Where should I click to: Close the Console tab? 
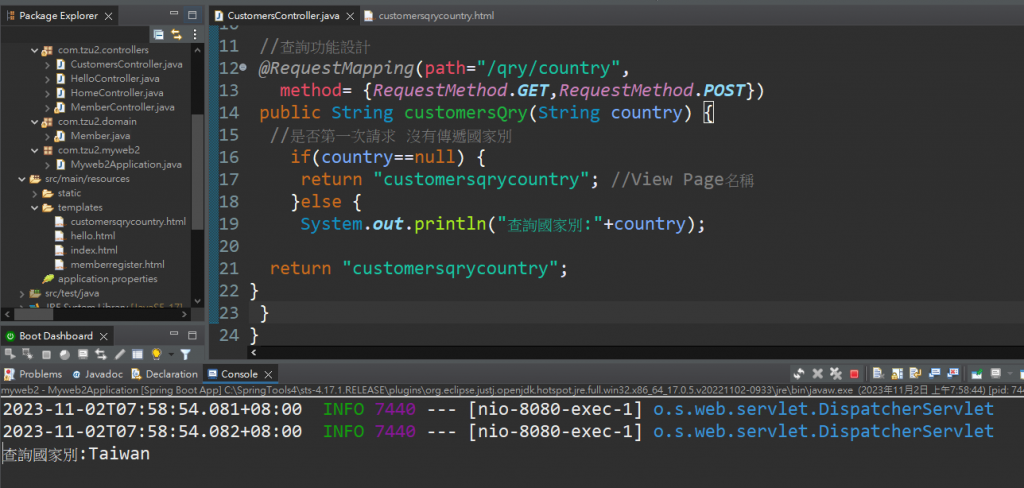click(268, 374)
